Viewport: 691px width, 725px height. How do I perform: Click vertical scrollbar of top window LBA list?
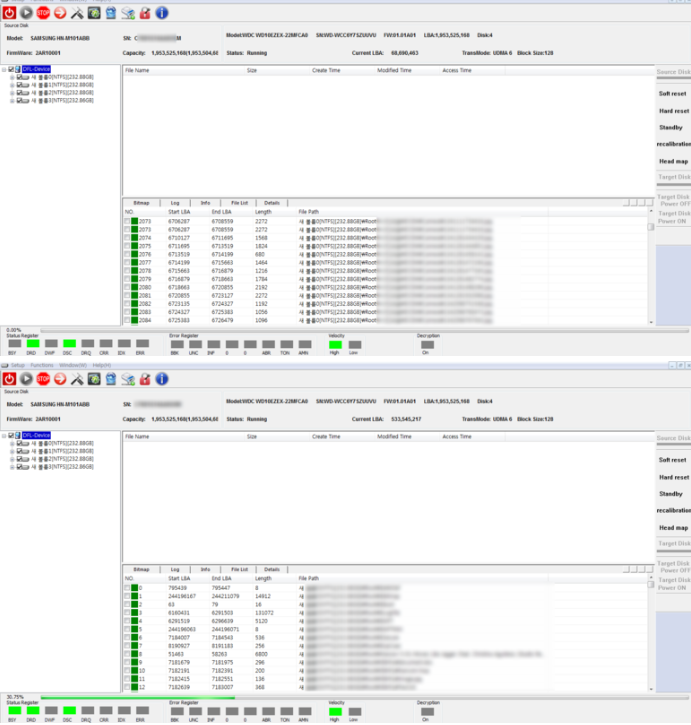click(x=651, y=266)
